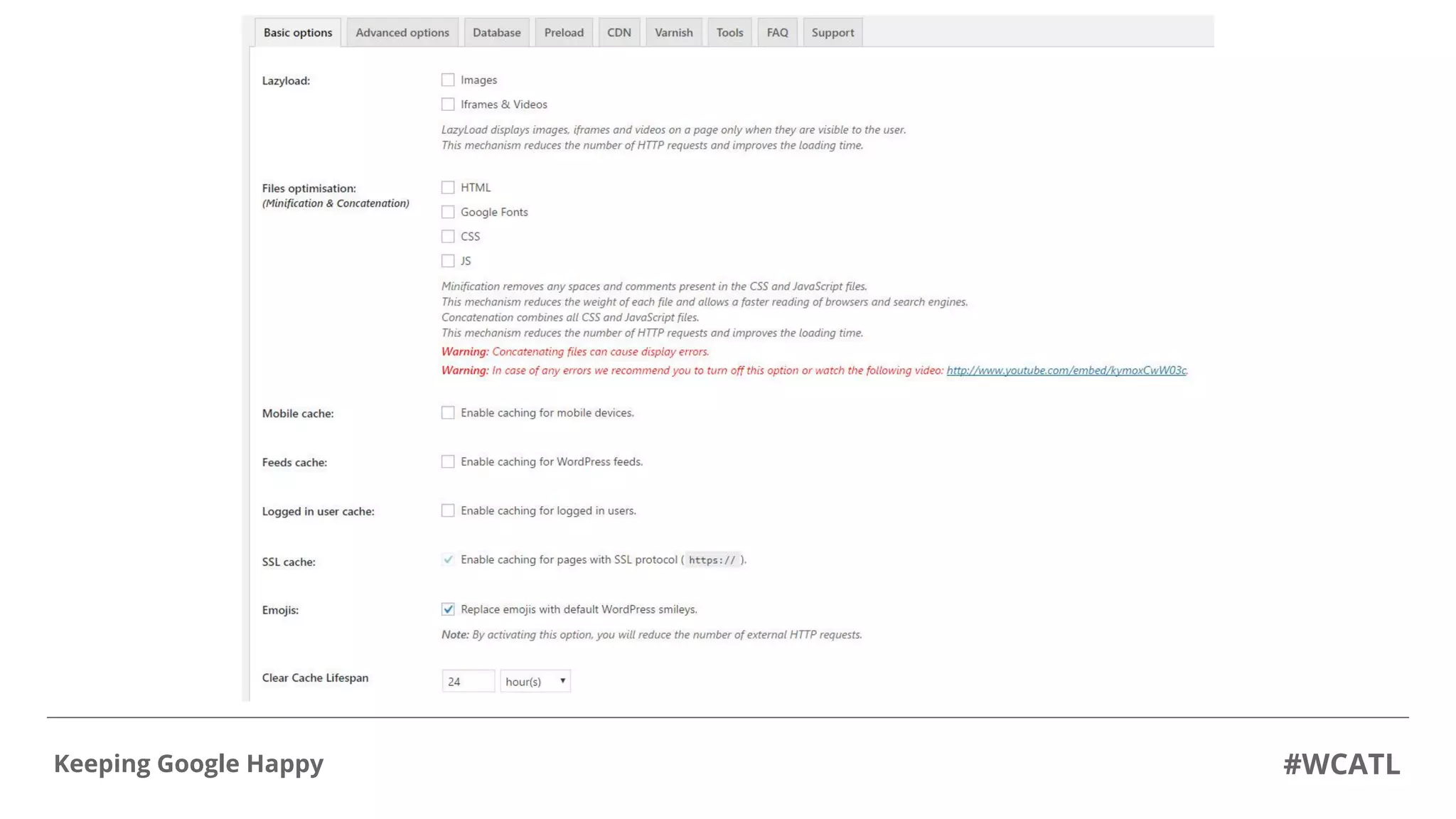This screenshot has height=819, width=1456.
Task: Uncheck Replace emojis with WordPress smileys
Action: pos(448,609)
